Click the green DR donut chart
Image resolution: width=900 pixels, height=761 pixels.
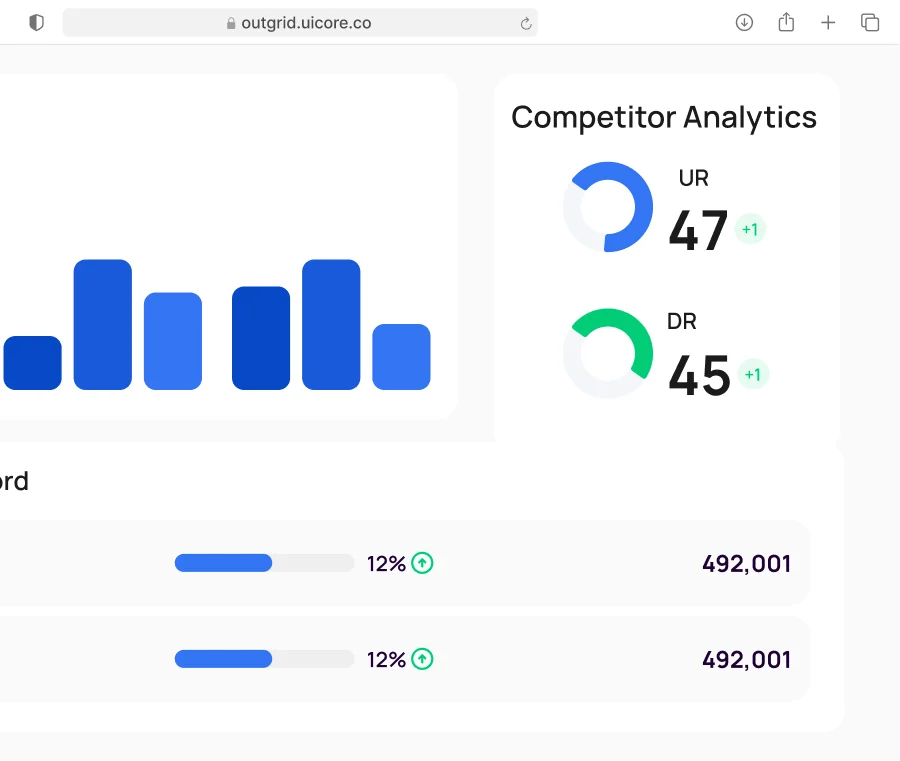tap(608, 354)
